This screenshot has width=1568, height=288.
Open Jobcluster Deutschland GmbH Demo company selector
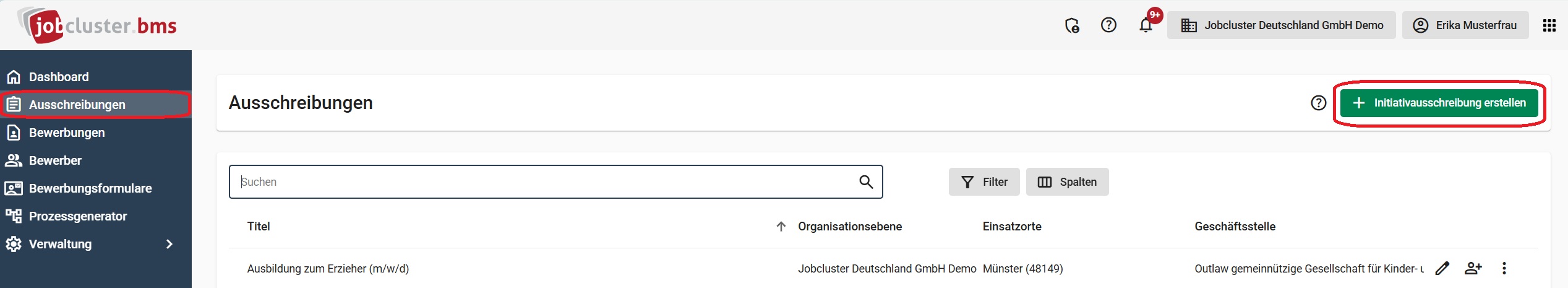coord(1282,25)
